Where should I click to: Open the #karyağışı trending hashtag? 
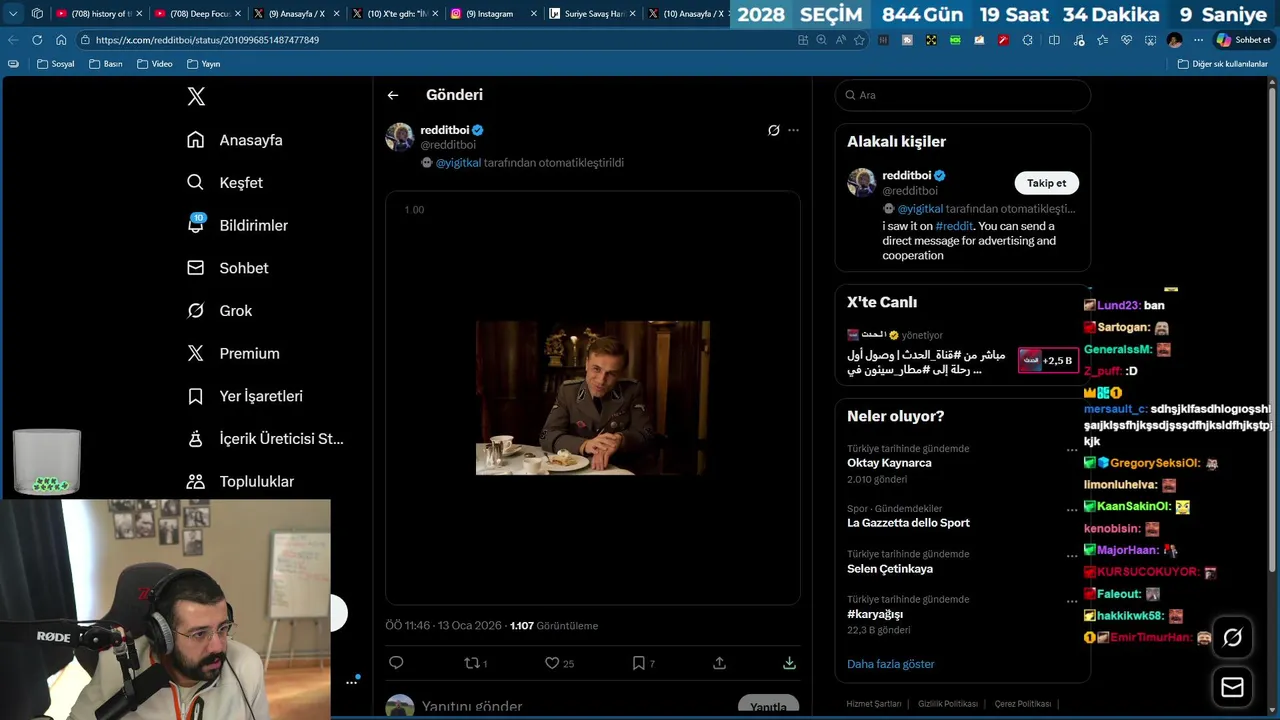(x=875, y=614)
